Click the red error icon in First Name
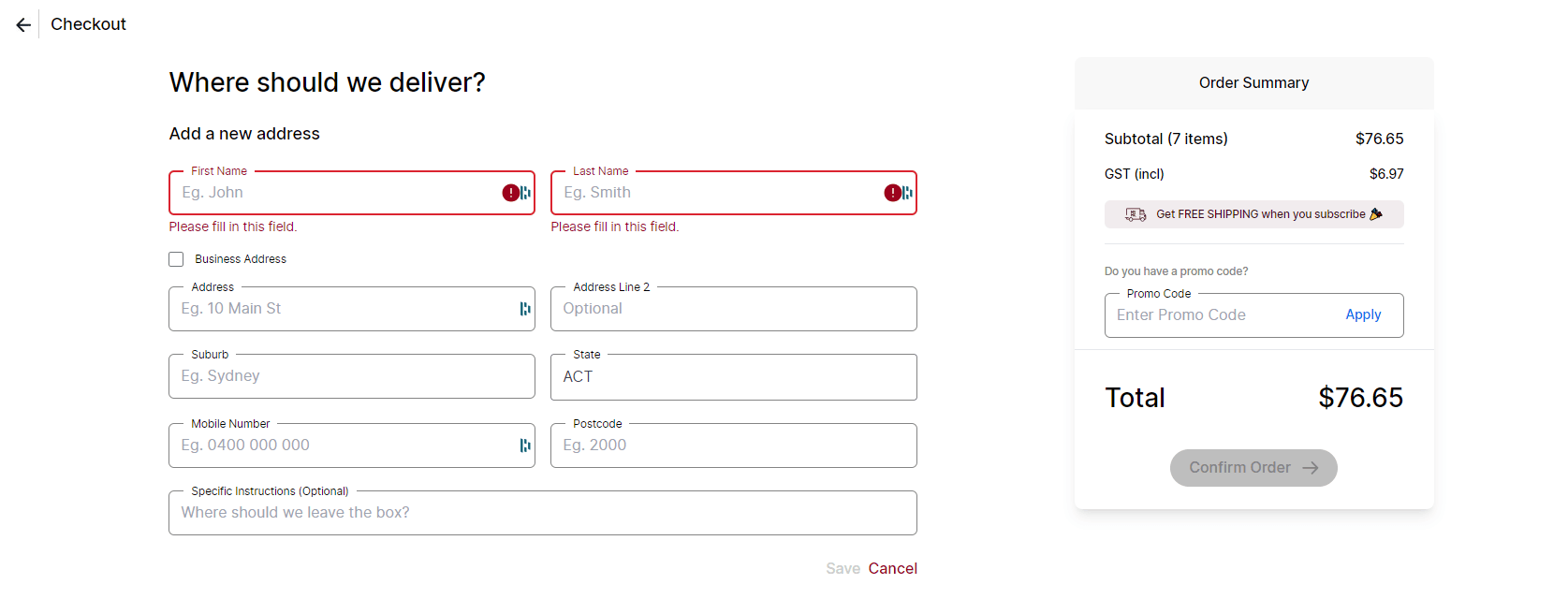1568x599 pixels. pyautogui.click(x=510, y=193)
